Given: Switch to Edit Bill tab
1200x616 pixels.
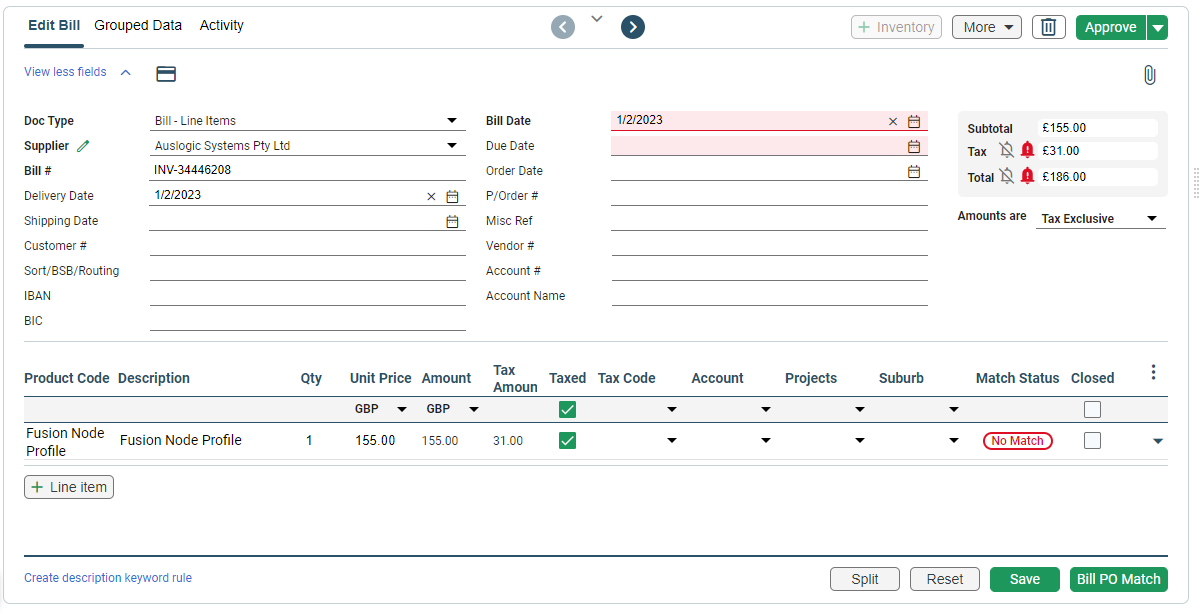Looking at the screenshot, I should coord(54,25).
